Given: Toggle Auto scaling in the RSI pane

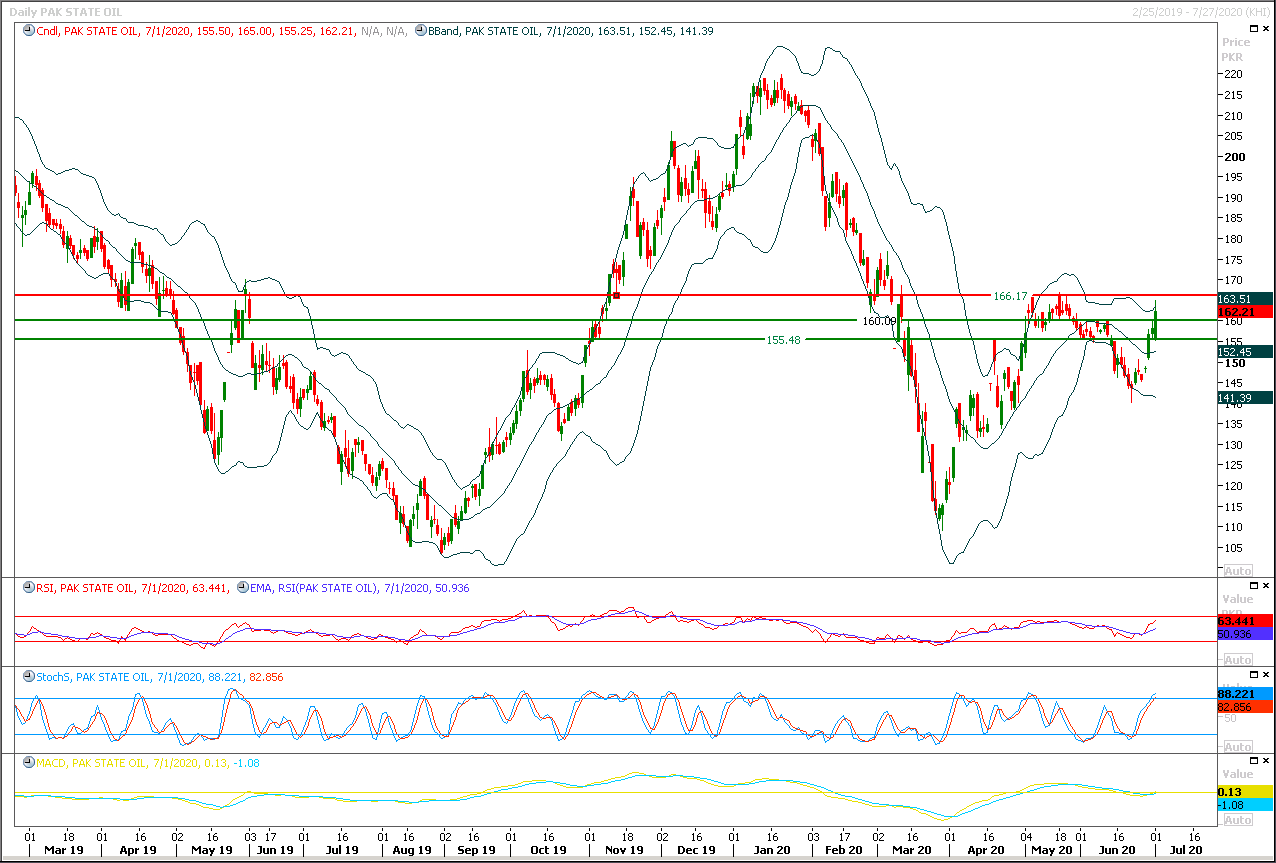Looking at the screenshot, I should point(1237,660).
